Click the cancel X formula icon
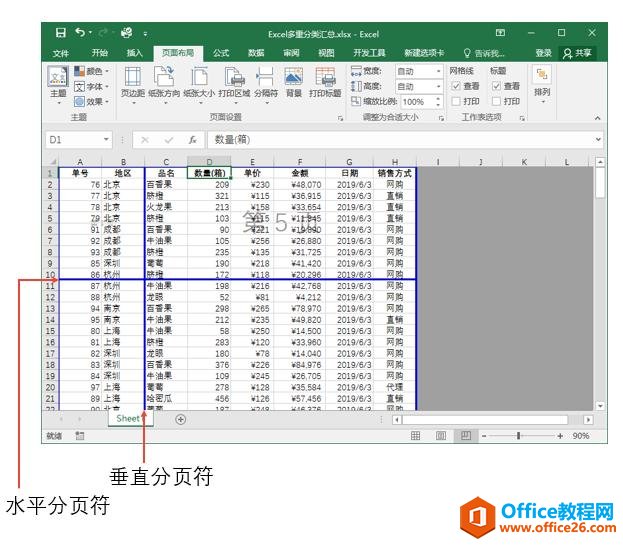623x545 pixels. click(x=145, y=140)
